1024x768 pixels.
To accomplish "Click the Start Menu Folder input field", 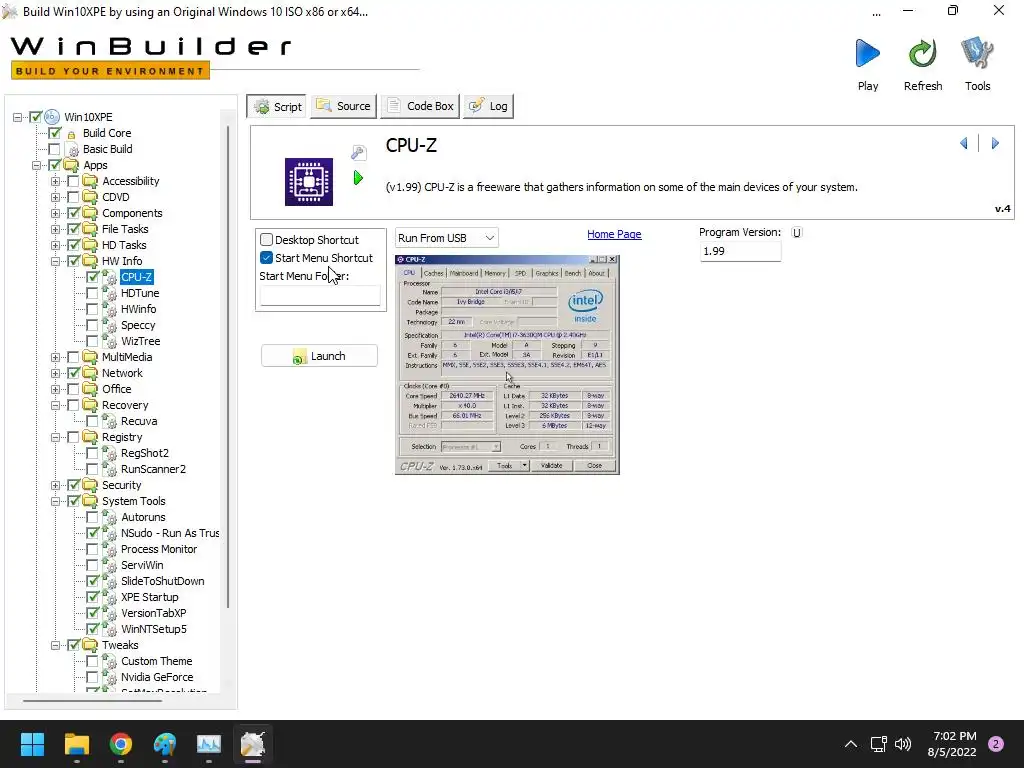I will (320, 295).
